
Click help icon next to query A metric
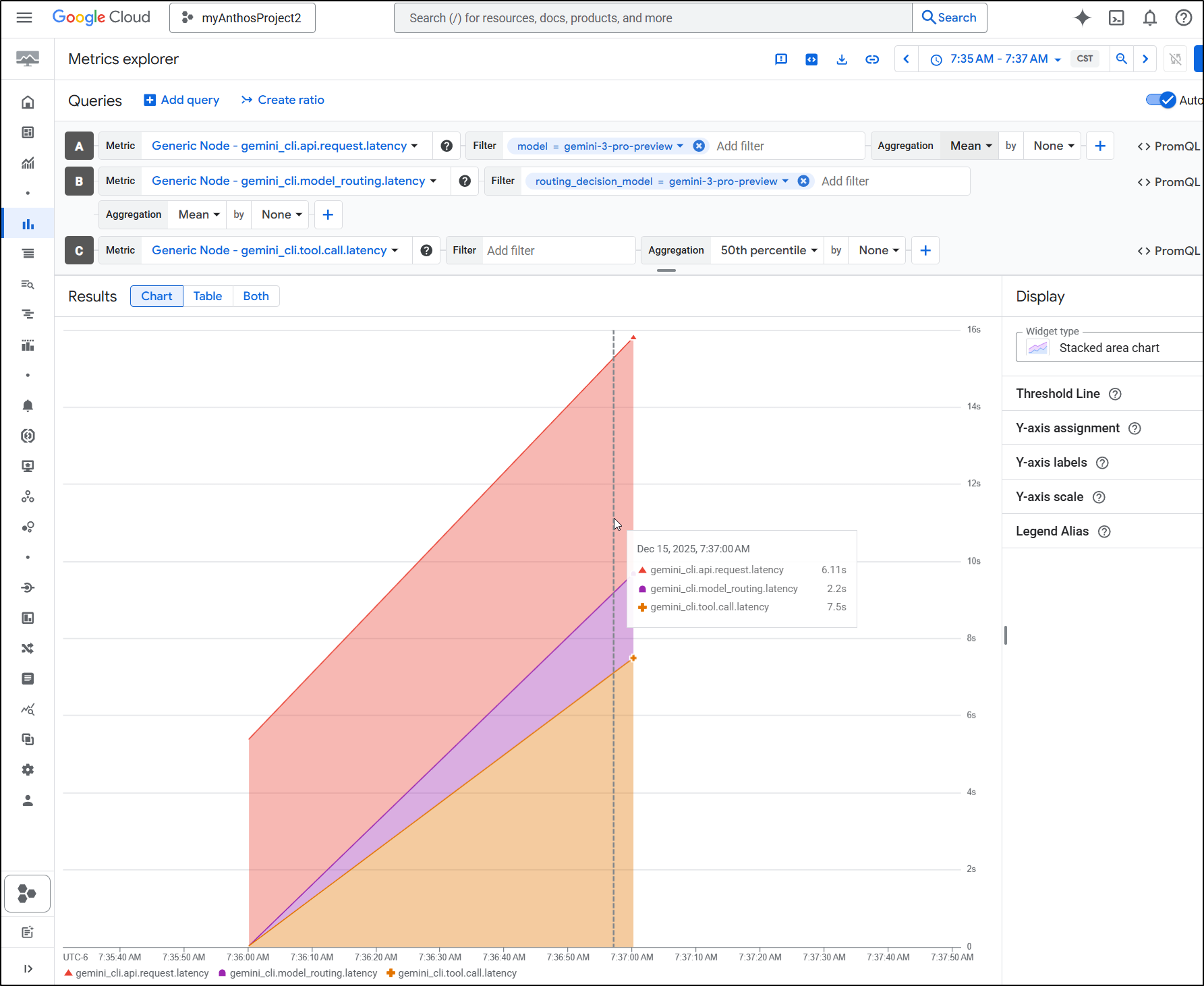click(x=447, y=146)
